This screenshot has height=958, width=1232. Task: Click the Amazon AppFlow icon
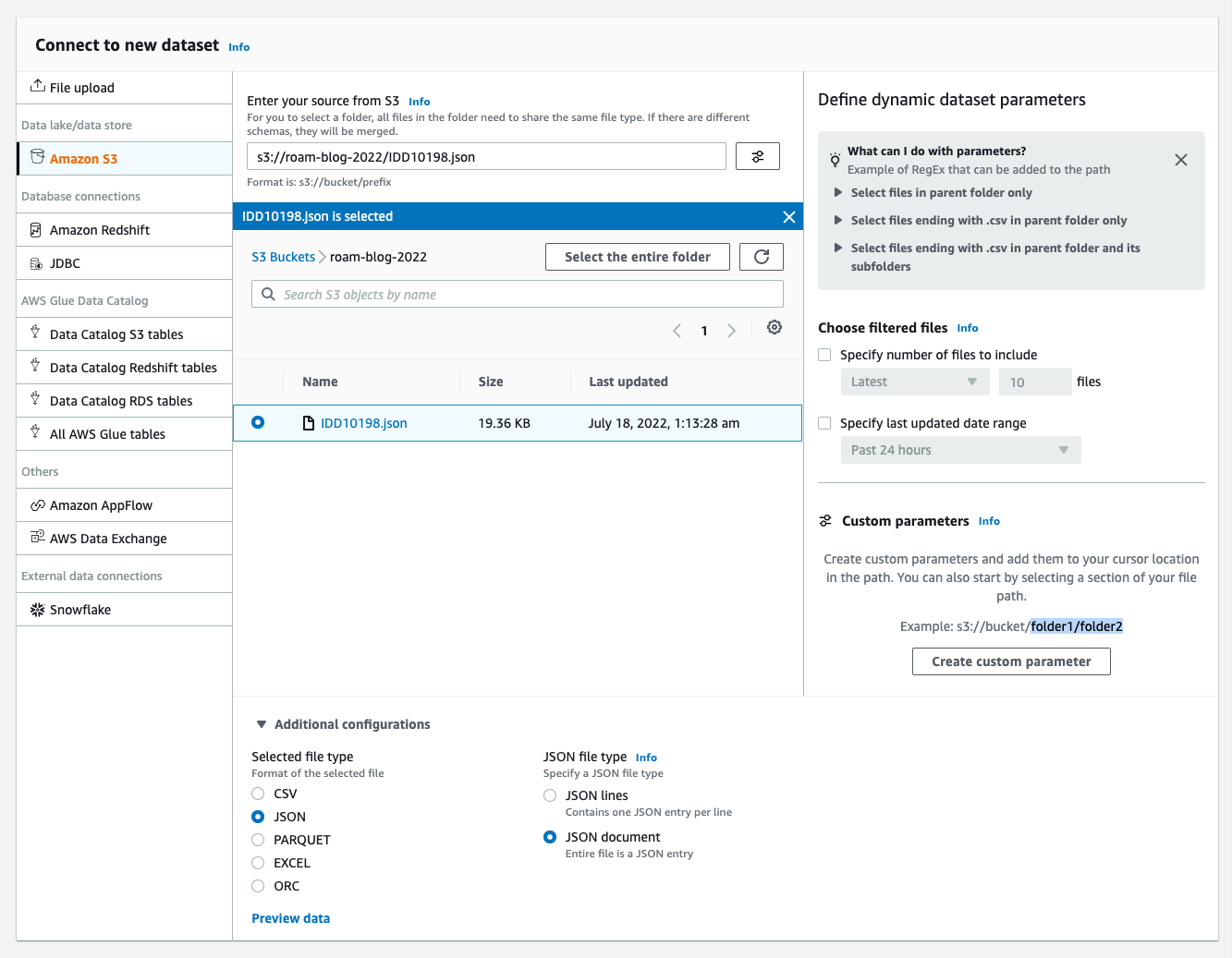(38, 505)
